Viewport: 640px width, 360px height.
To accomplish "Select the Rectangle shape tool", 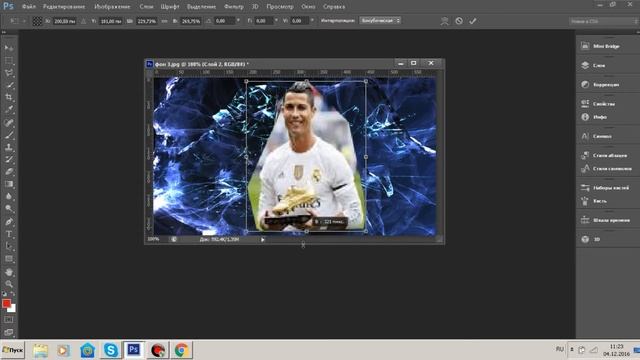I will coord(9,259).
